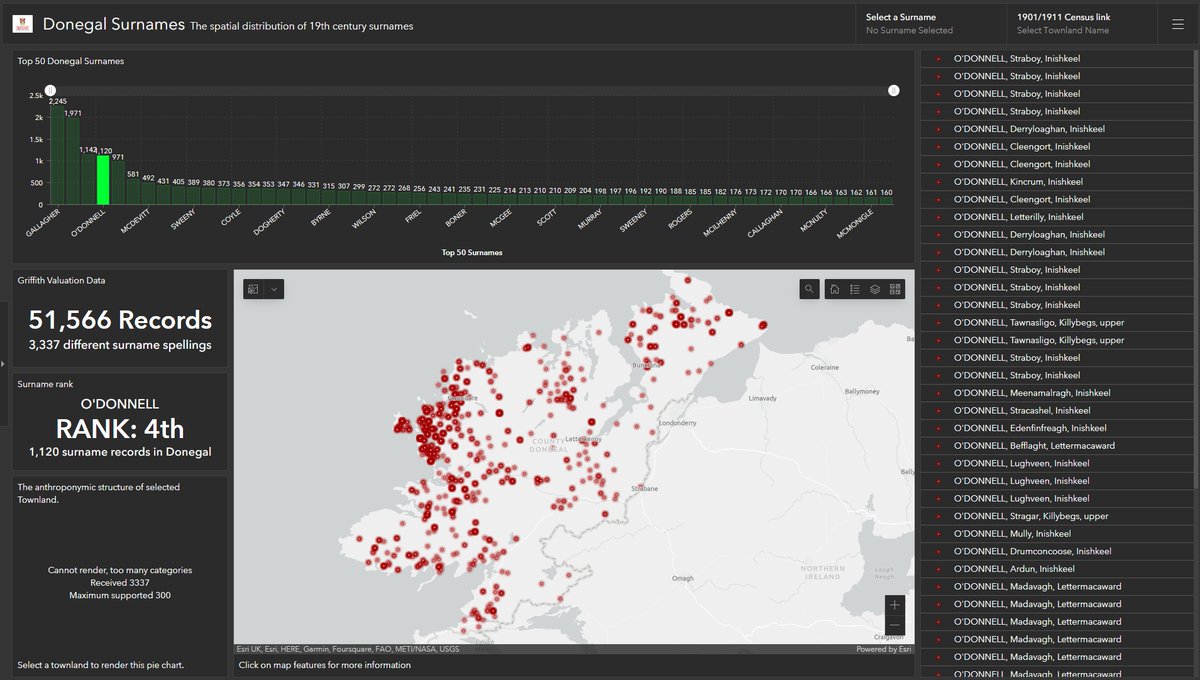Select the bar labelled 1,971
The height and width of the screenshot is (680, 1200).
click(x=72, y=162)
